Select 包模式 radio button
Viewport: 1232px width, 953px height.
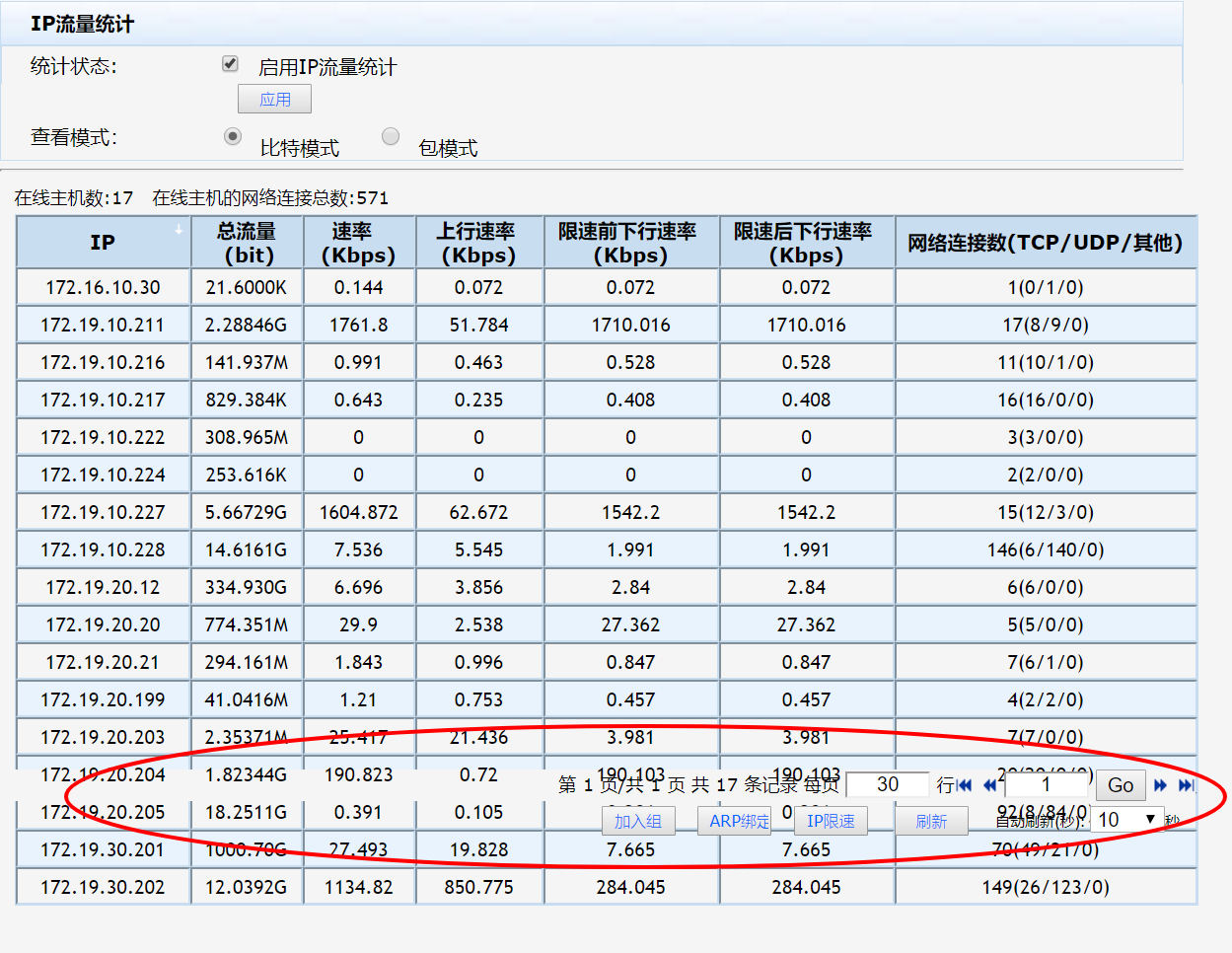coord(391,136)
